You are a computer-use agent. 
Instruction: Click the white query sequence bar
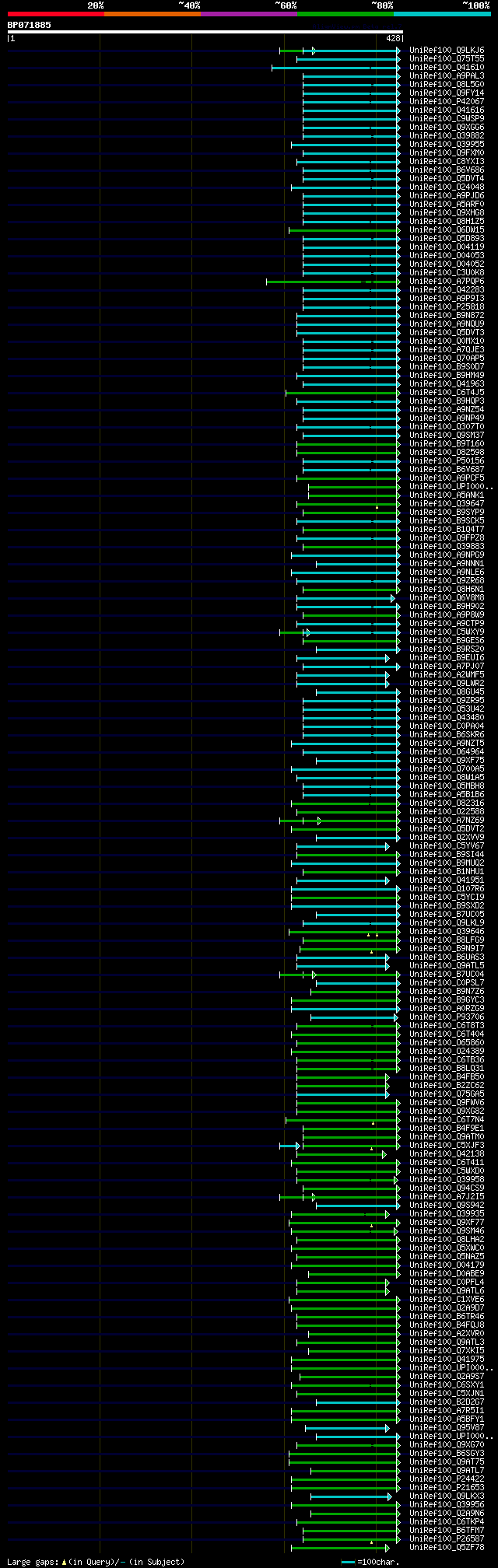click(x=205, y=32)
